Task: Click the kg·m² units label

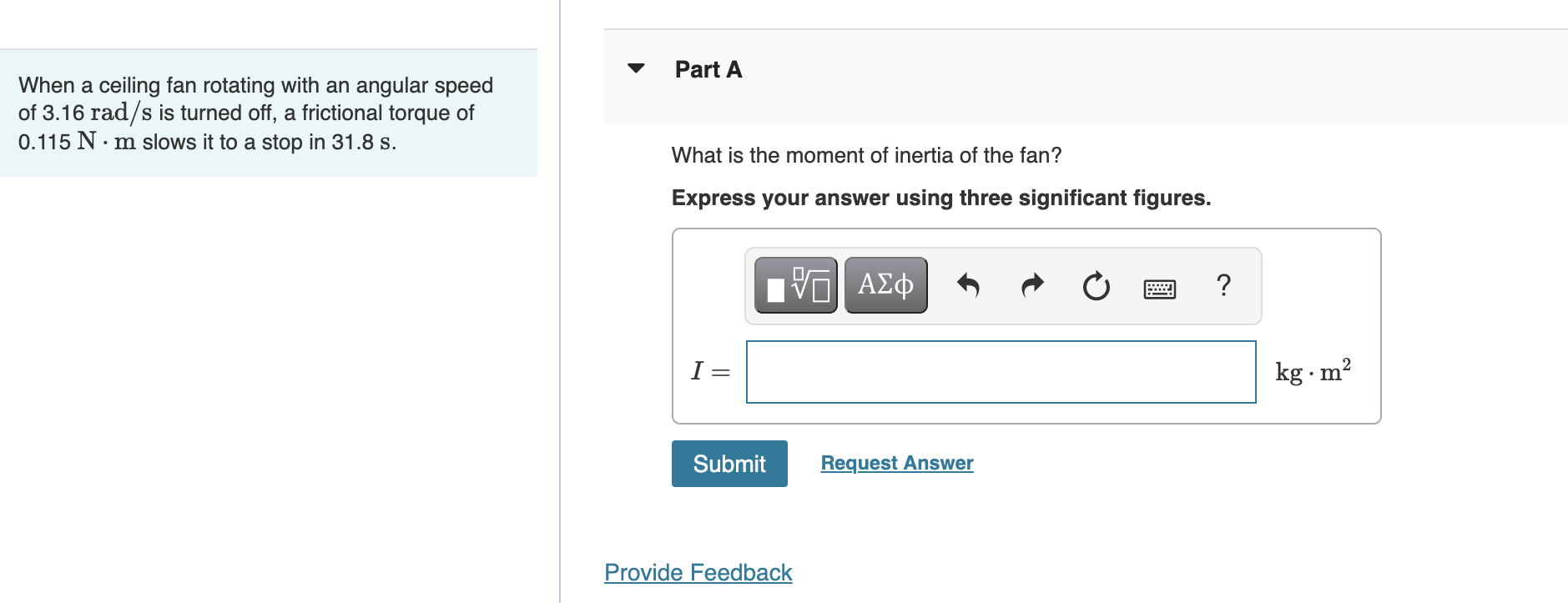Action: pyautogui.click(x=1313, y=370)
